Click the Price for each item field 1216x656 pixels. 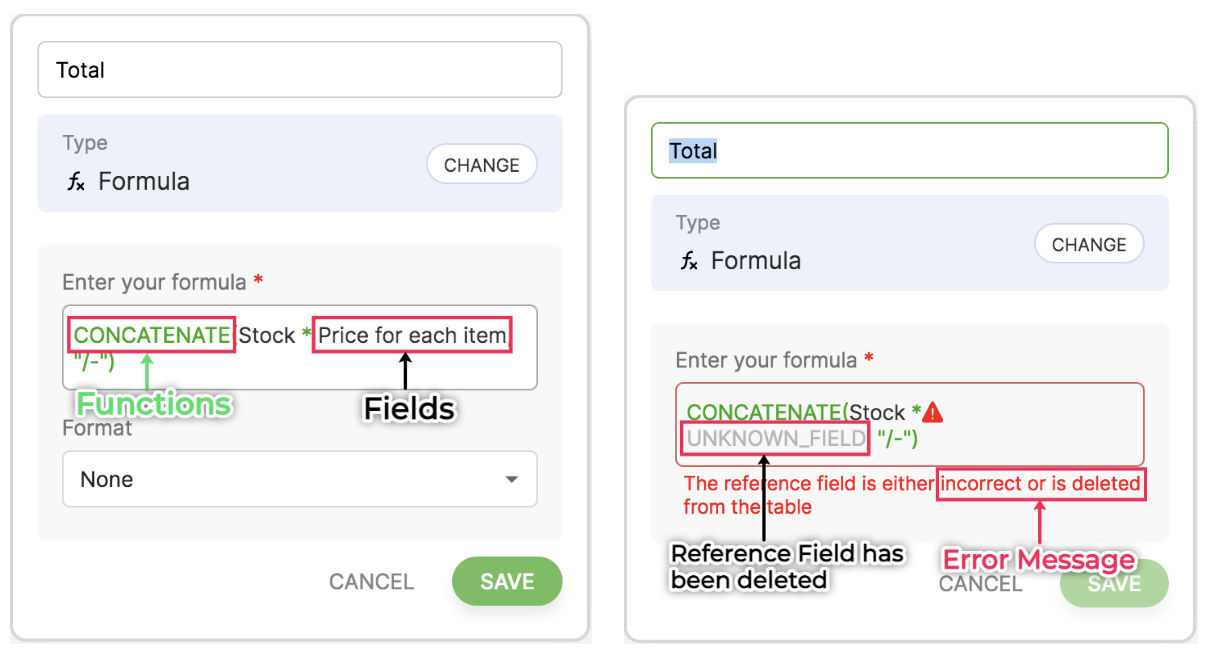tap(412, 336)
